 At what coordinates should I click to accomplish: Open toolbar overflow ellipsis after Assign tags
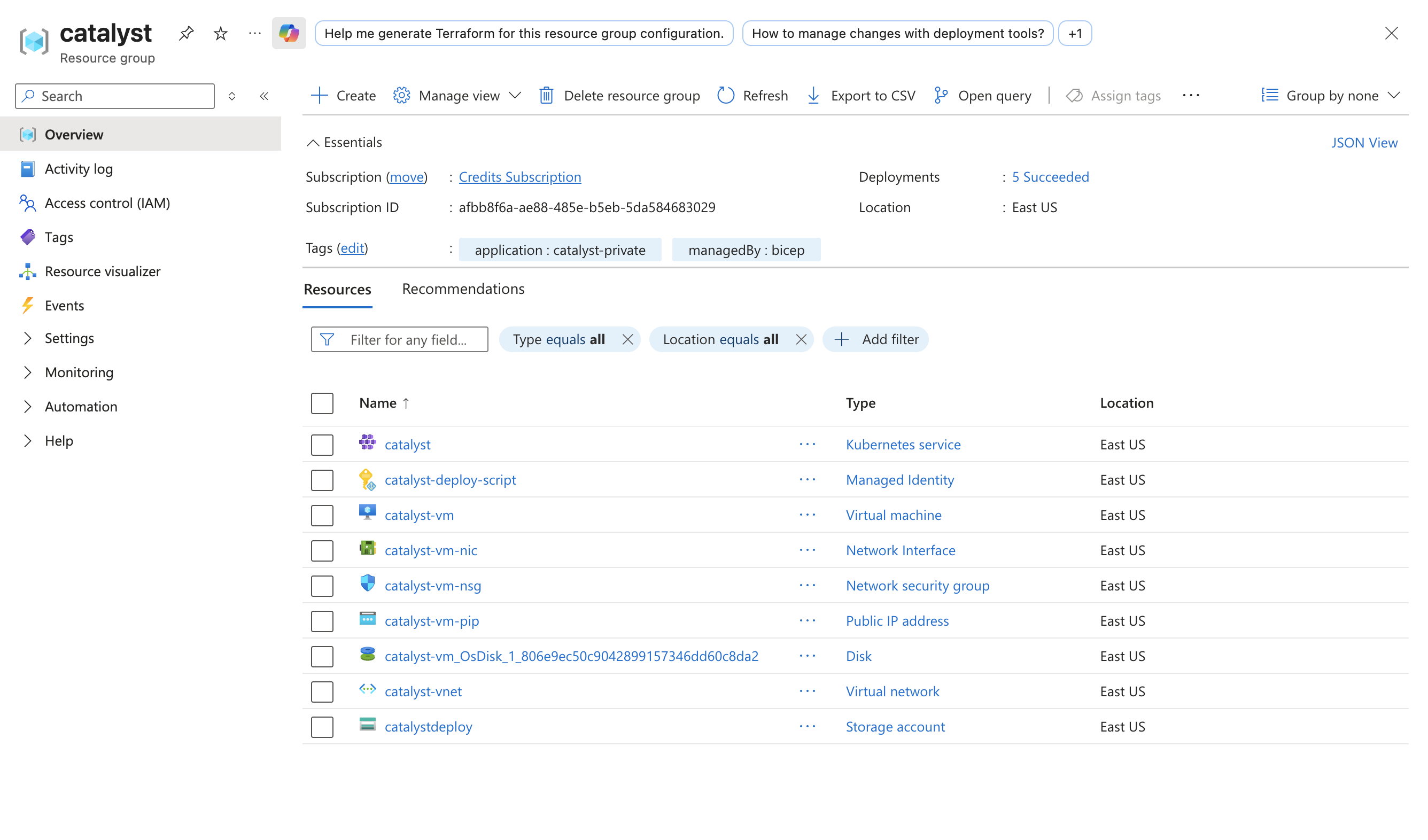pyautogui.click(x=1191, y=96)
